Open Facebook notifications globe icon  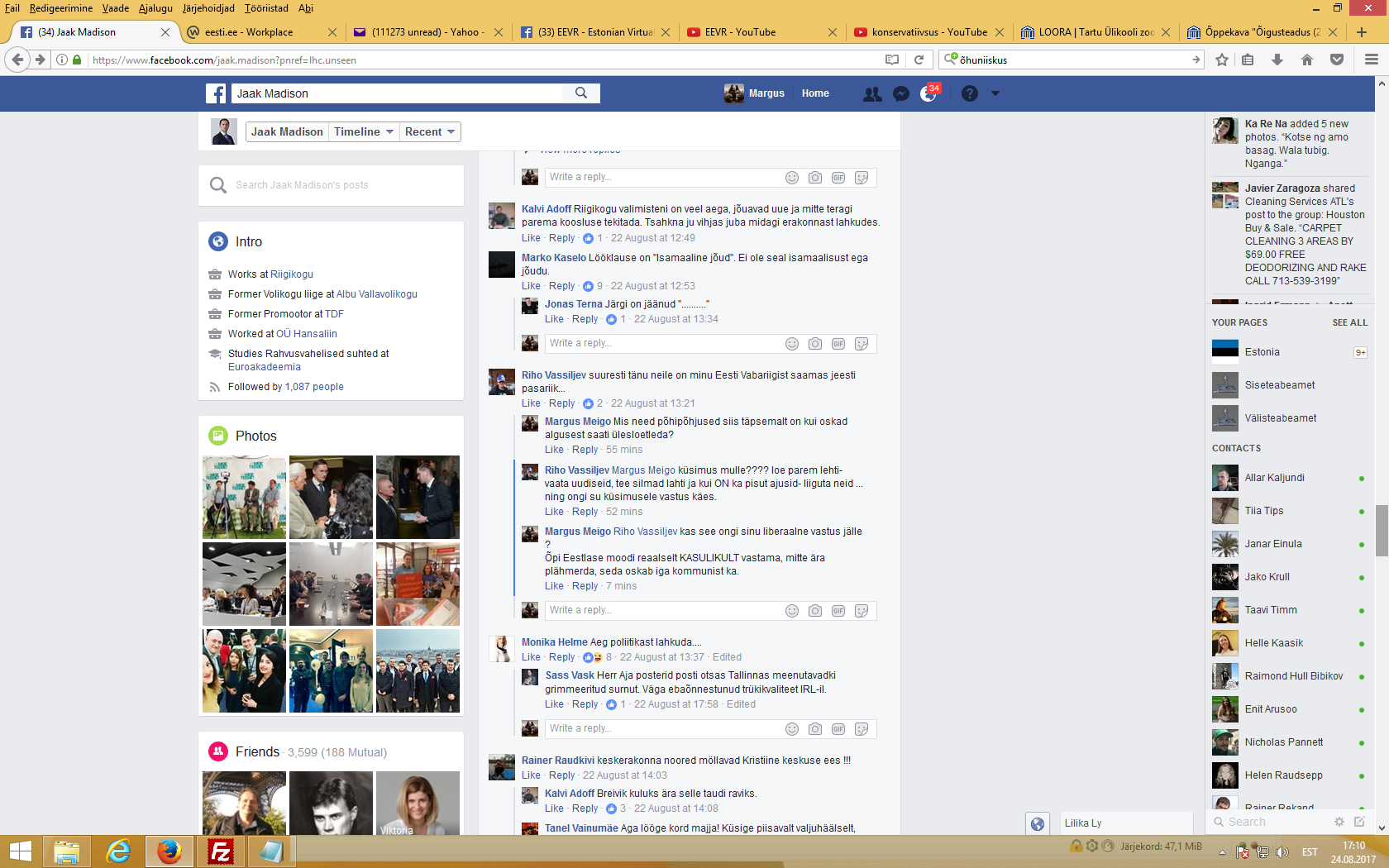tap(928, 93)
